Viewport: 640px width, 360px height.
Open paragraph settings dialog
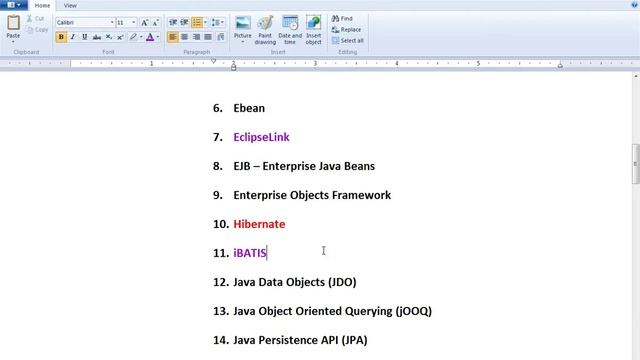220,37
